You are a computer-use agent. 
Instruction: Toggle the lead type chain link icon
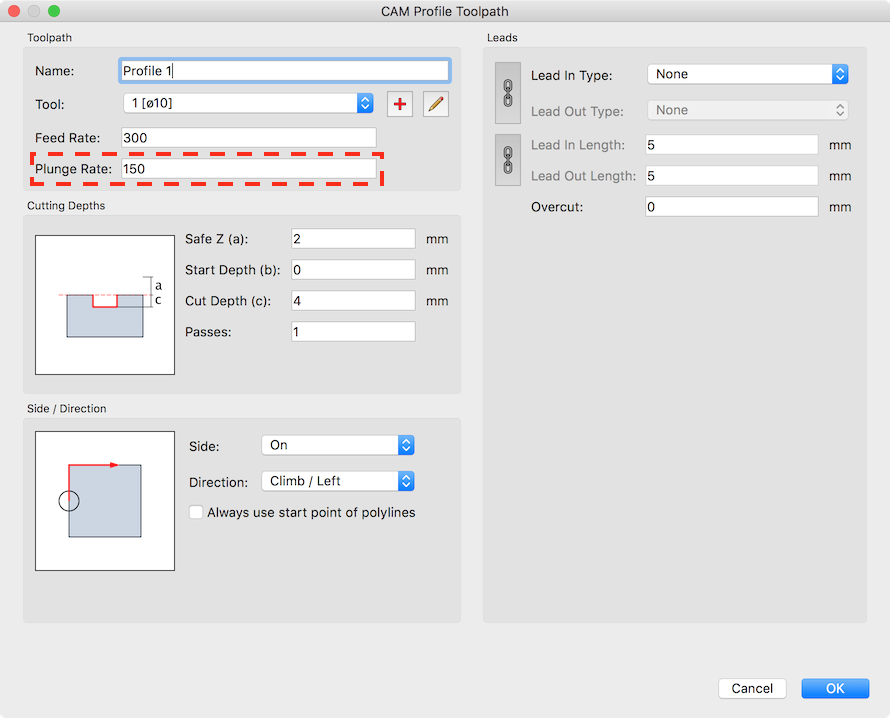508,93
